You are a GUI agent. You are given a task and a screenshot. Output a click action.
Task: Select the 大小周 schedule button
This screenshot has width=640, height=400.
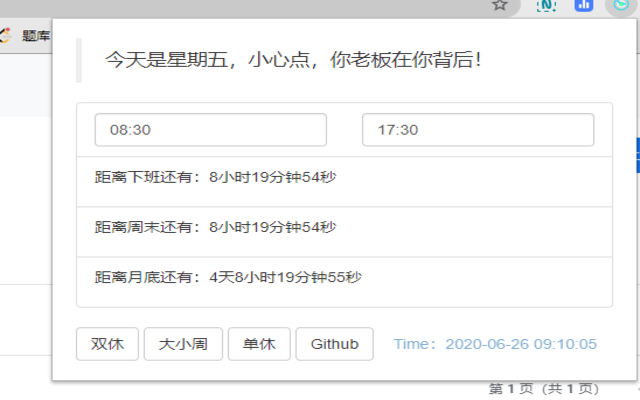(183, 344)
